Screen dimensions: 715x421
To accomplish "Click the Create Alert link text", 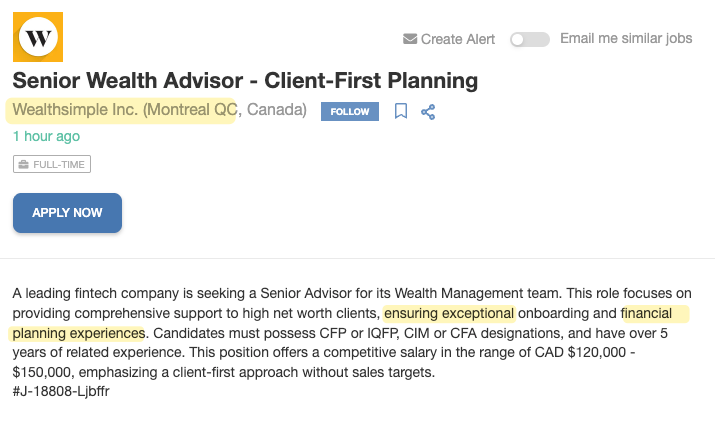I will (457, 39).
